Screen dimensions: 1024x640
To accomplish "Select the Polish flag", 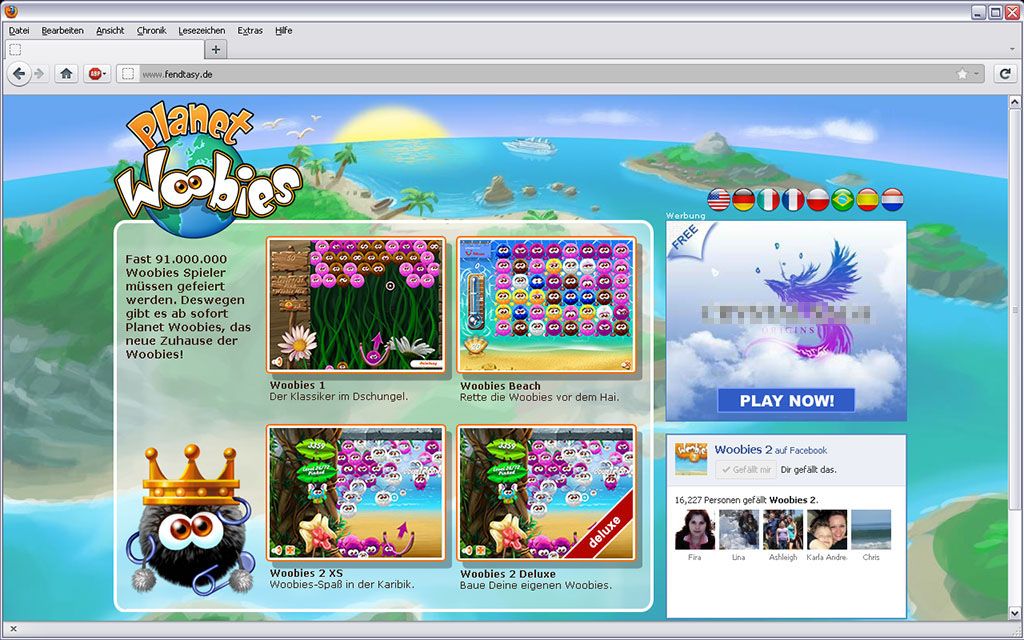I will click(x=818, y=200).
